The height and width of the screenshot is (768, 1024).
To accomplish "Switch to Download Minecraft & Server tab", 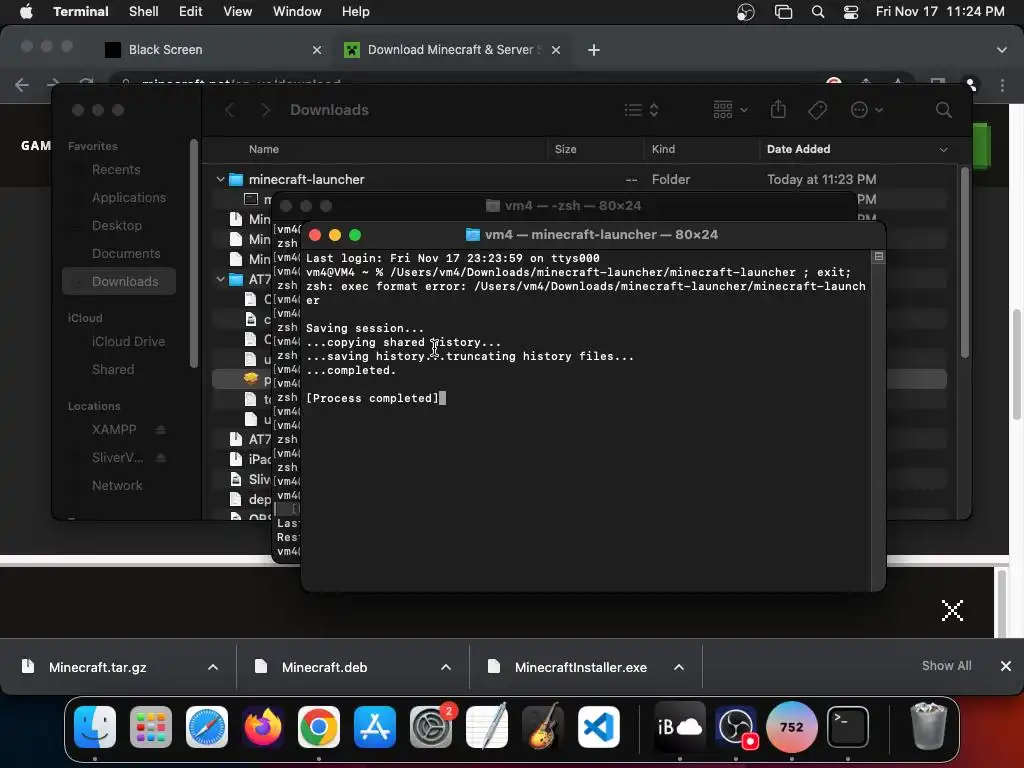I will coord(452,50).
